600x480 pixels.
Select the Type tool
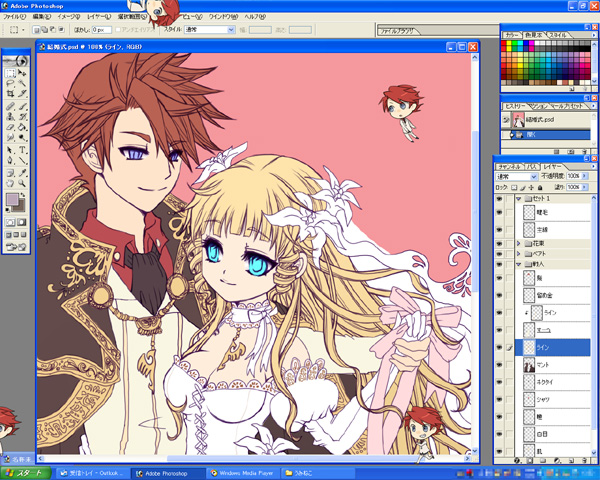coord(22,150)
